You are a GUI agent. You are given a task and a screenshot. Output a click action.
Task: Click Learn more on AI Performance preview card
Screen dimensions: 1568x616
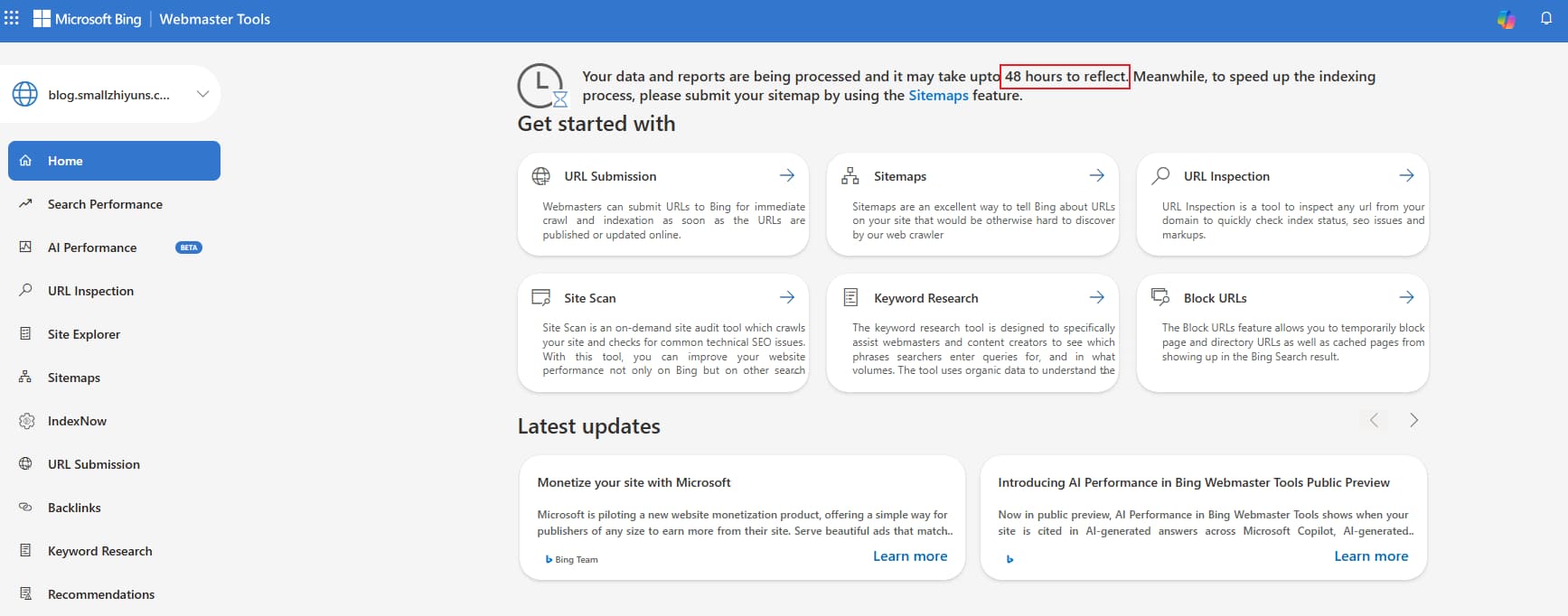(1371, 556)
